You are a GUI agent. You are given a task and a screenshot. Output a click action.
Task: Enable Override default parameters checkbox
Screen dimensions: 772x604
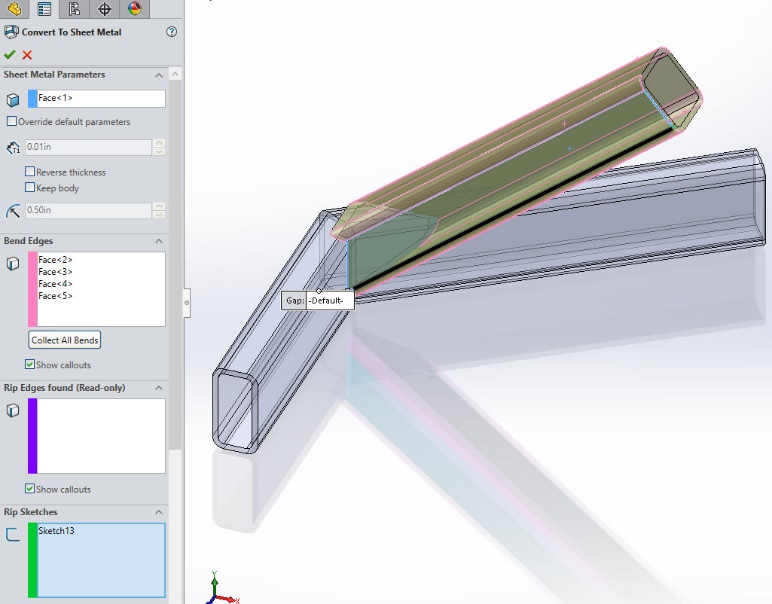coord(12,121)
